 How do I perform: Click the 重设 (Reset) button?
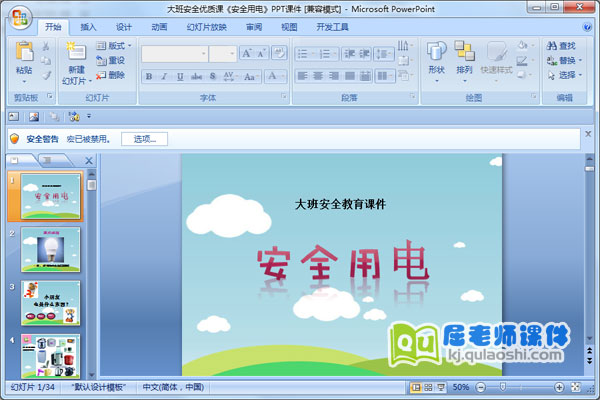tap(111, 60)
